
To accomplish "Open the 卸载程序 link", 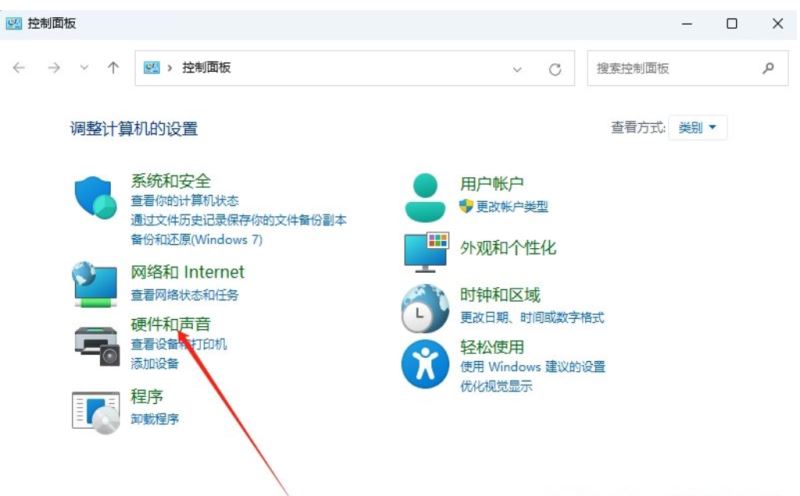I will [155, 419].
